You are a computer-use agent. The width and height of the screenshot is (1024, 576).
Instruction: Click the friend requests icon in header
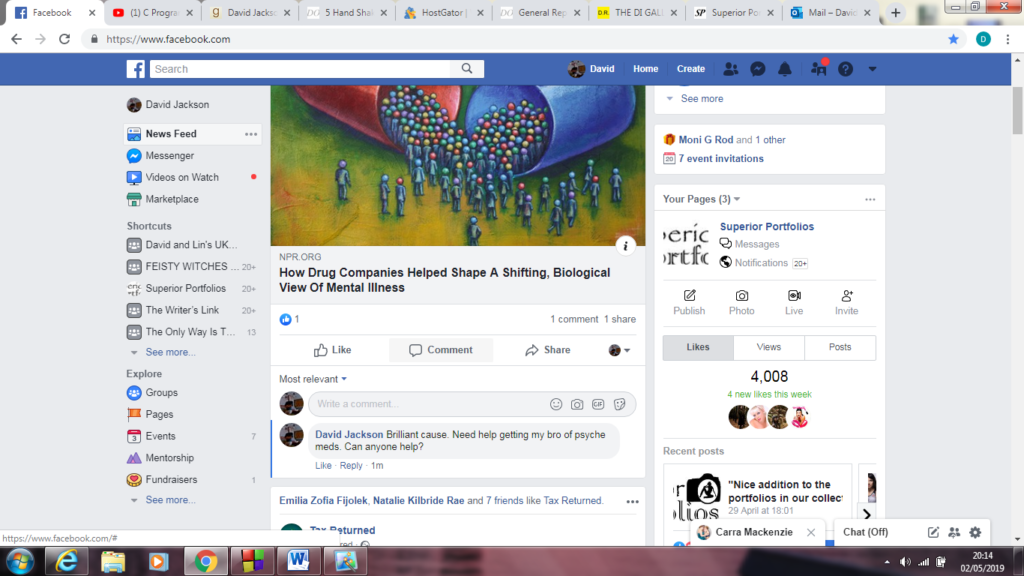click(x=731, y=69)
